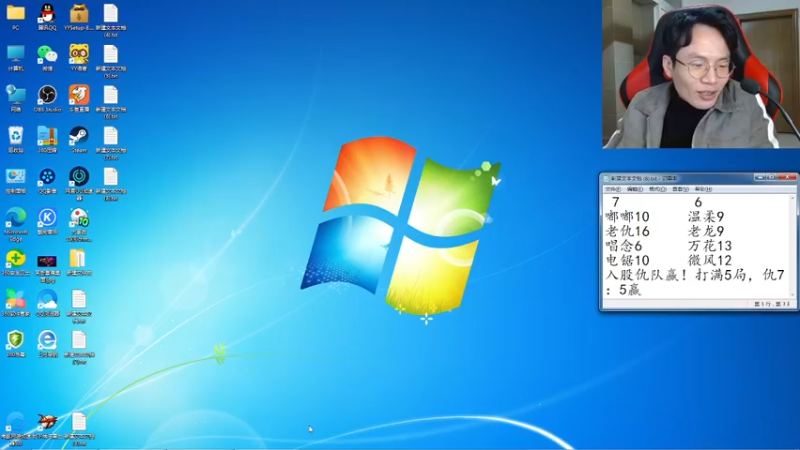Open Notepad 查看(V) menu
Image resolution: width=800 pixels, height=450 pixels.
click(x=680, y=189)
